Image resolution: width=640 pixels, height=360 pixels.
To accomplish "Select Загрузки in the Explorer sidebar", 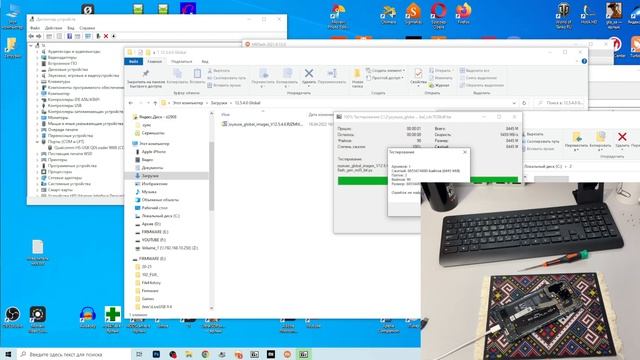I will coord(167,176).
